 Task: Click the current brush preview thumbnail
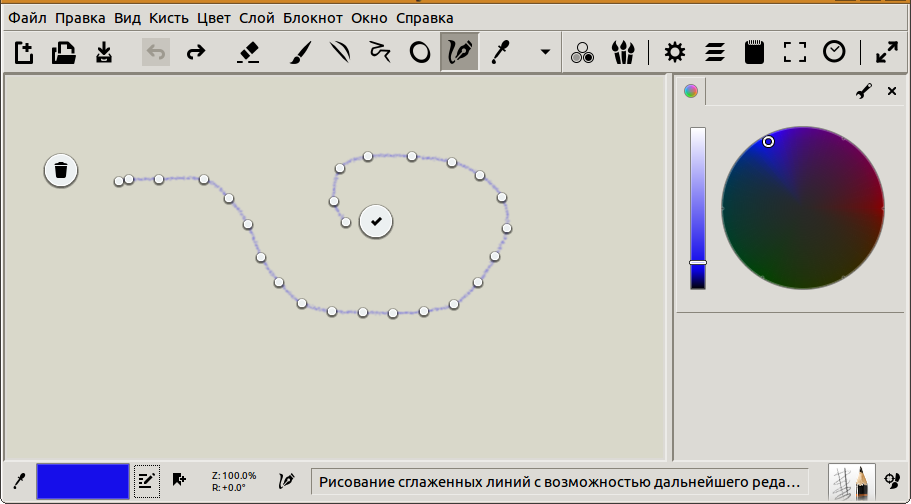tap(851, 482)
